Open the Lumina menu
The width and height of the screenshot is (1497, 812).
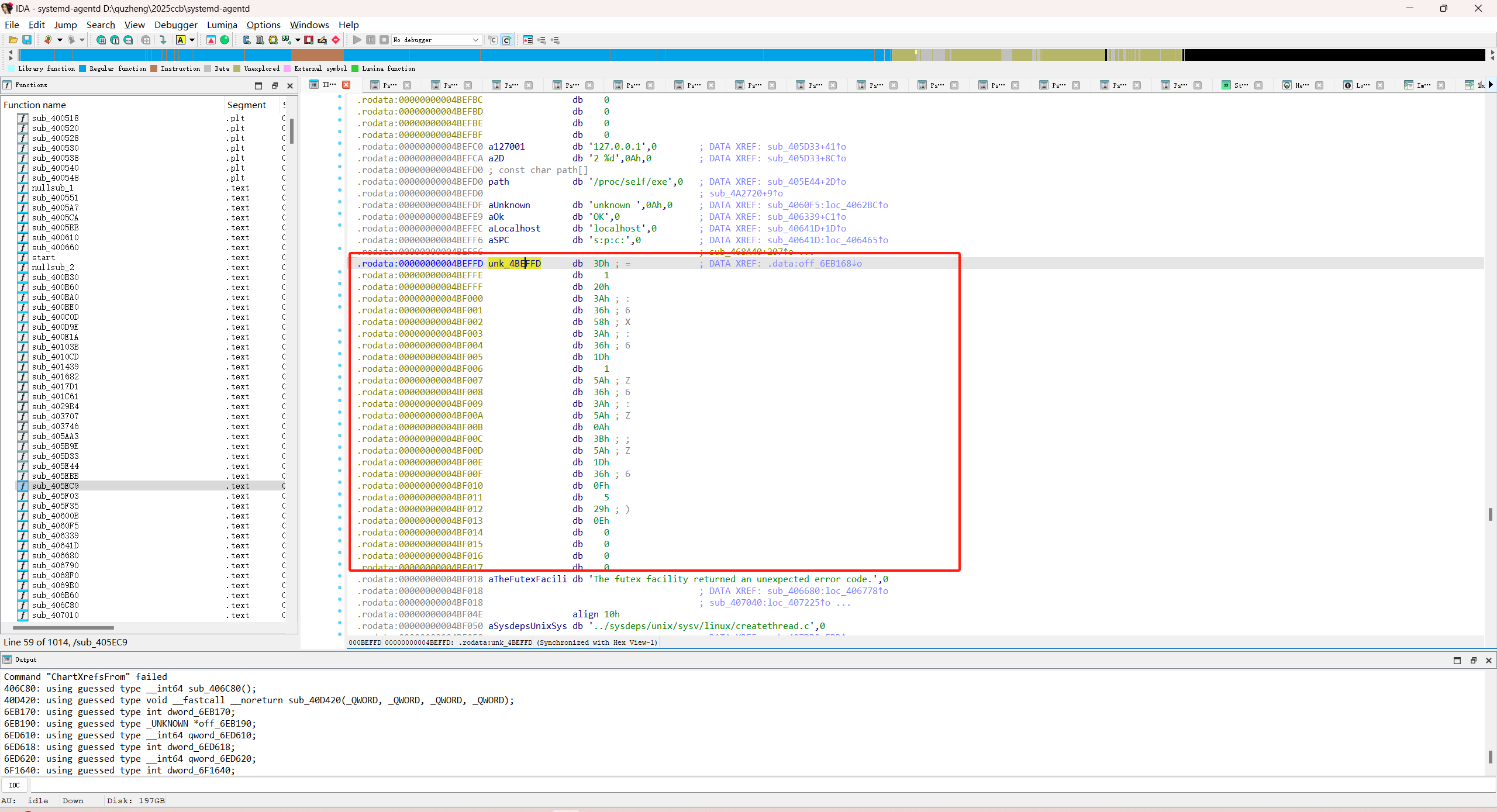pyautogui.click(x=222, y=25)
